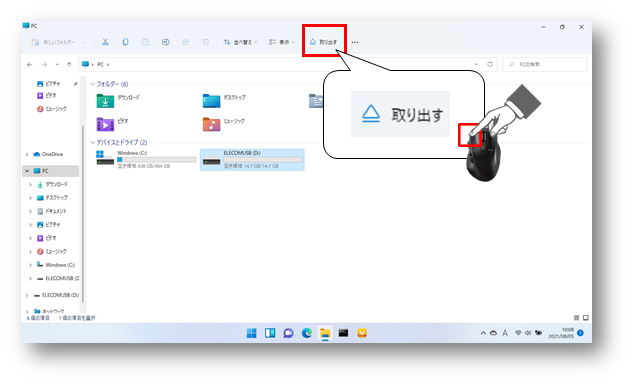Click the Copy icon in toolbar

coord(125,42)
